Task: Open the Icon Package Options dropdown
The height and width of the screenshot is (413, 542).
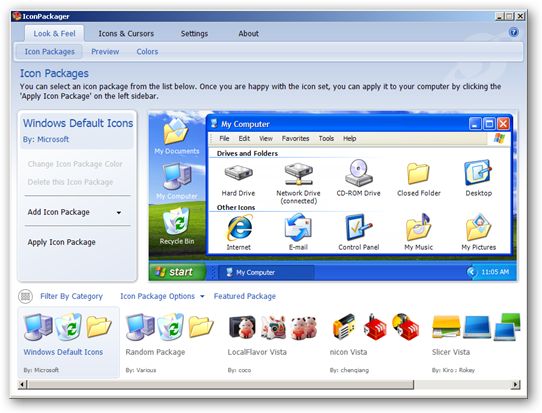Action: [162, 296]
